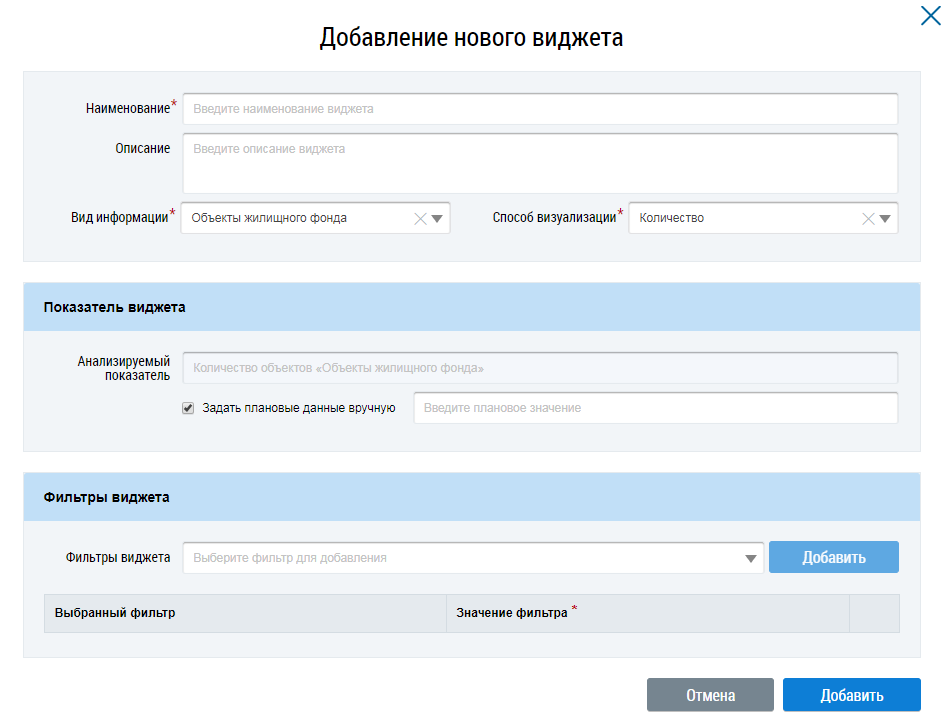The height and width of the screenshot is (724, 945).
Task: Click the Добавить button next to filter selector
Action: click(833, 558)
